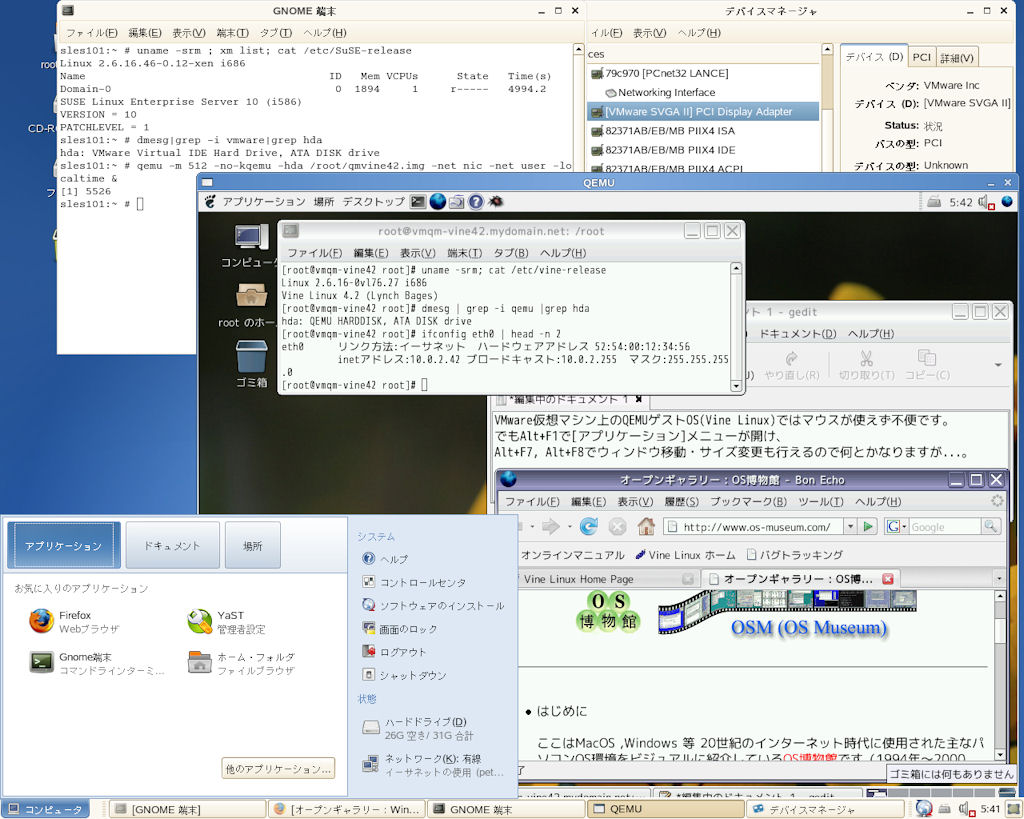Open Google search engine dropdown in Bon Echo
The height and width of the screenshot is (819, 1024).
point(895,526)
